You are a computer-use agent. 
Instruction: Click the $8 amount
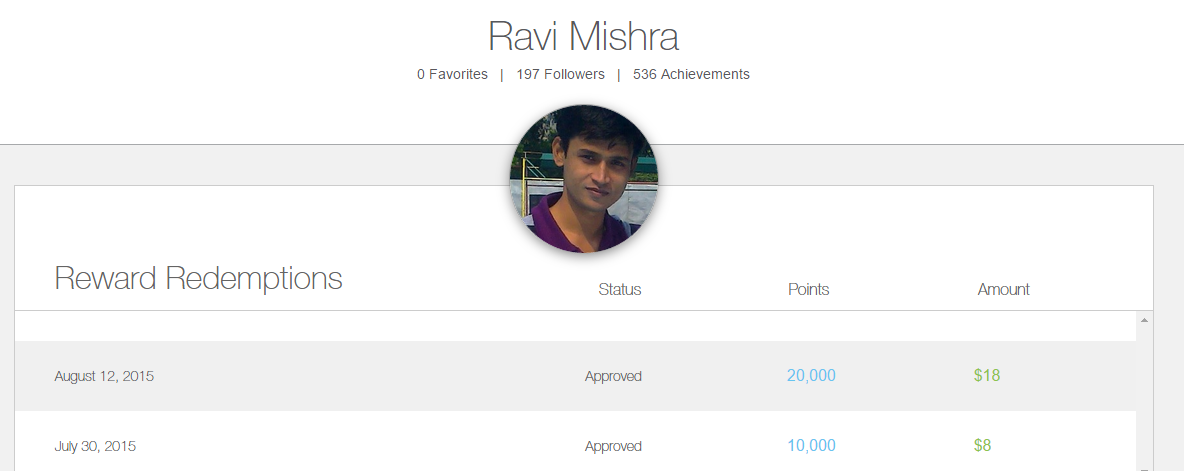pos(983,446)
